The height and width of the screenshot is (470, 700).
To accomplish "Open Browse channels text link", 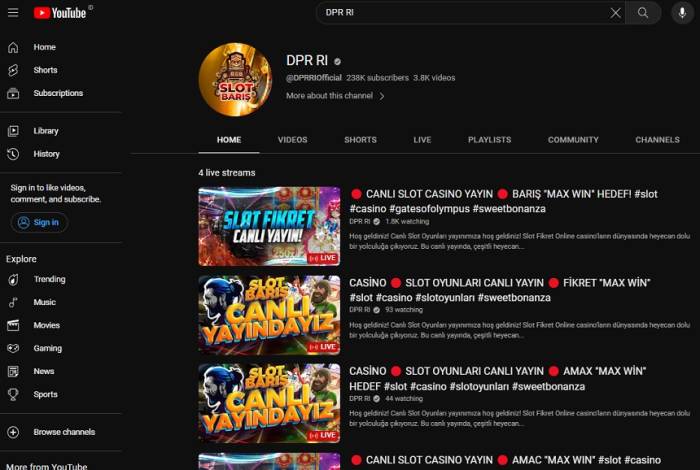I will [x=64, y=432].
